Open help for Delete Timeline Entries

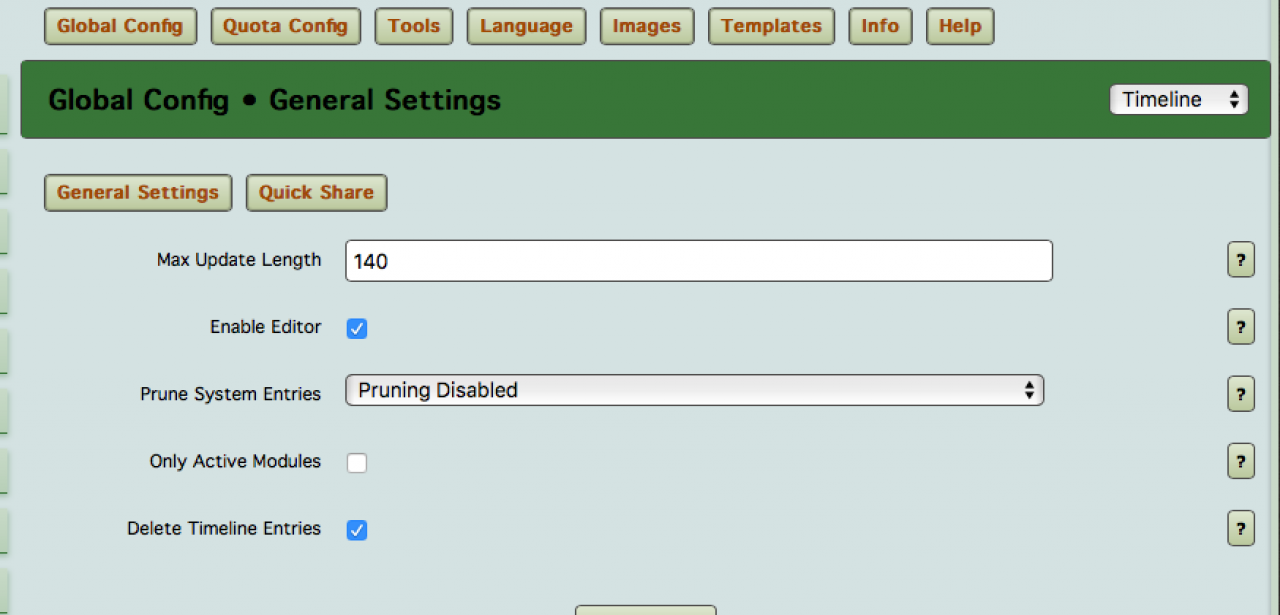(x=1240, y=528)
